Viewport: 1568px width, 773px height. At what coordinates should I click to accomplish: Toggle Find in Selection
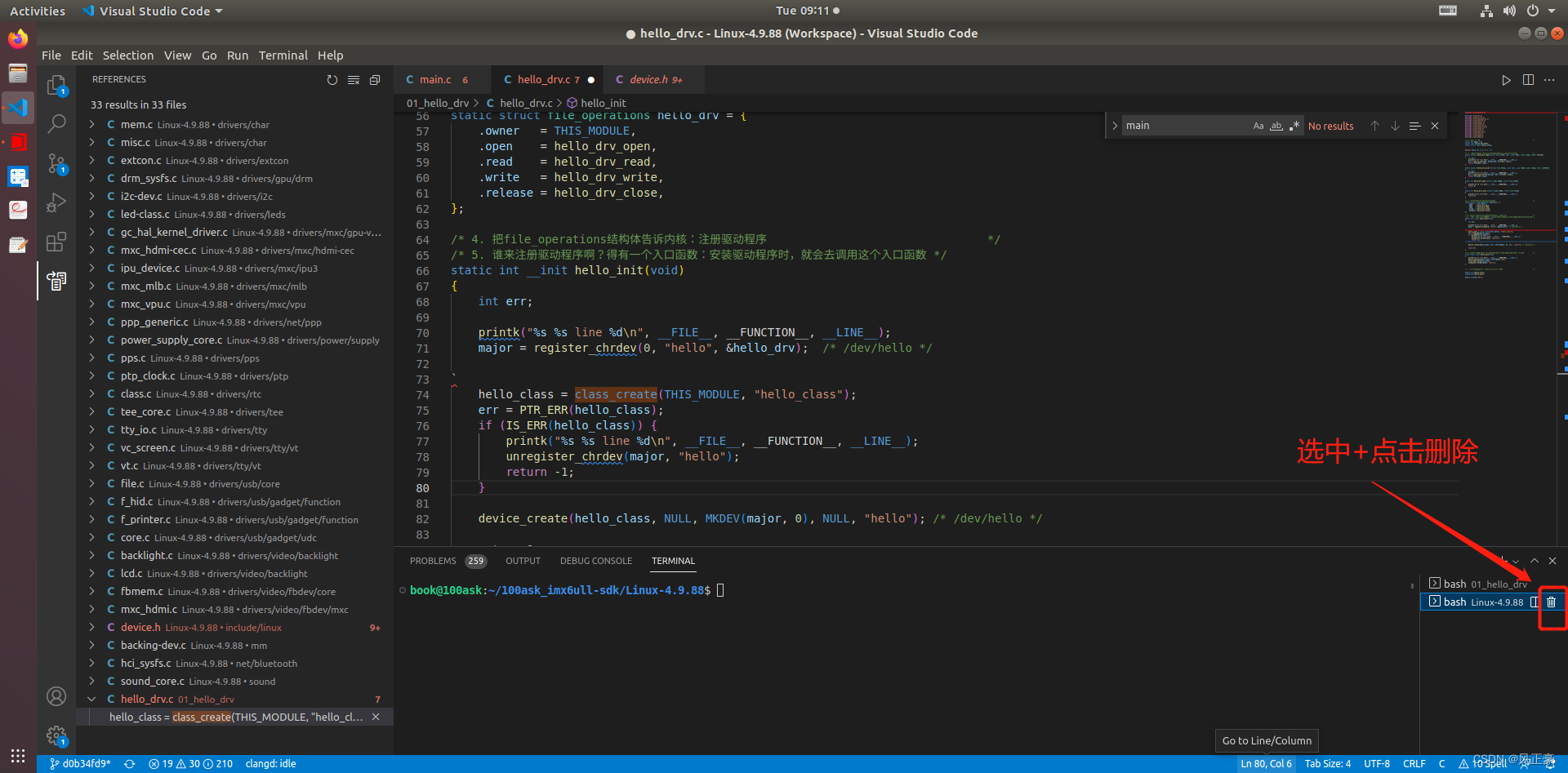pos(1415,126)
